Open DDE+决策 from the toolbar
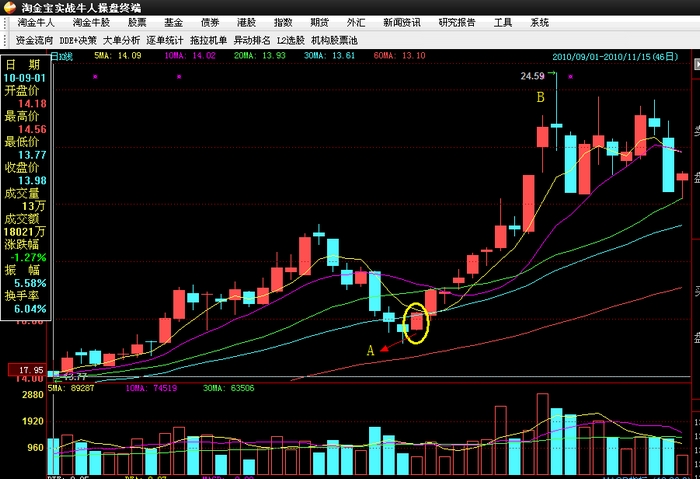The height and width of the screenshot is (479, 700). [x=79, y=40]
